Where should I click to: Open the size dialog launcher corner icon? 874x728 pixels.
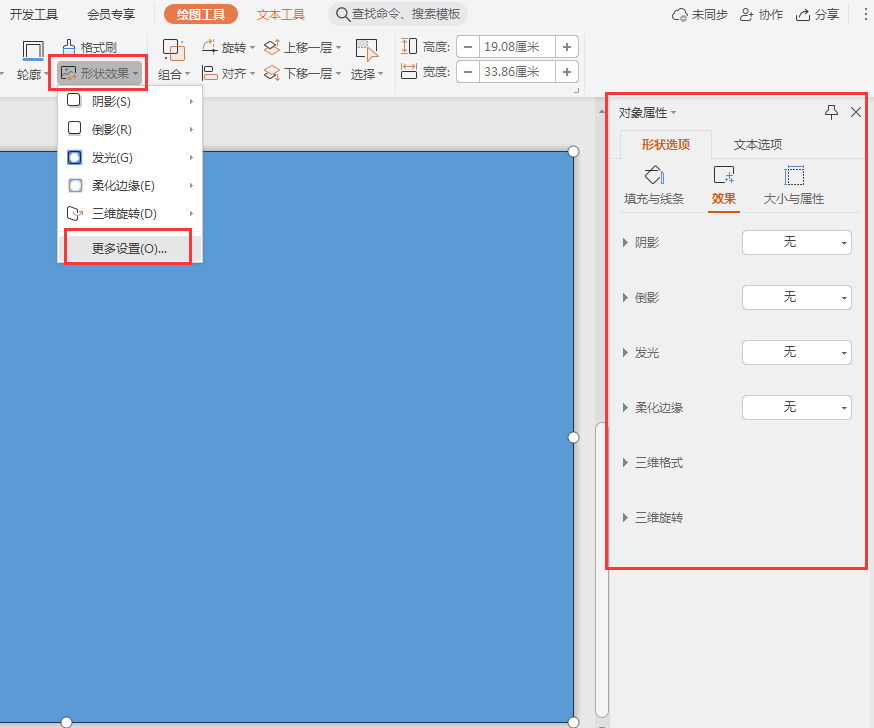pos(576,90)
